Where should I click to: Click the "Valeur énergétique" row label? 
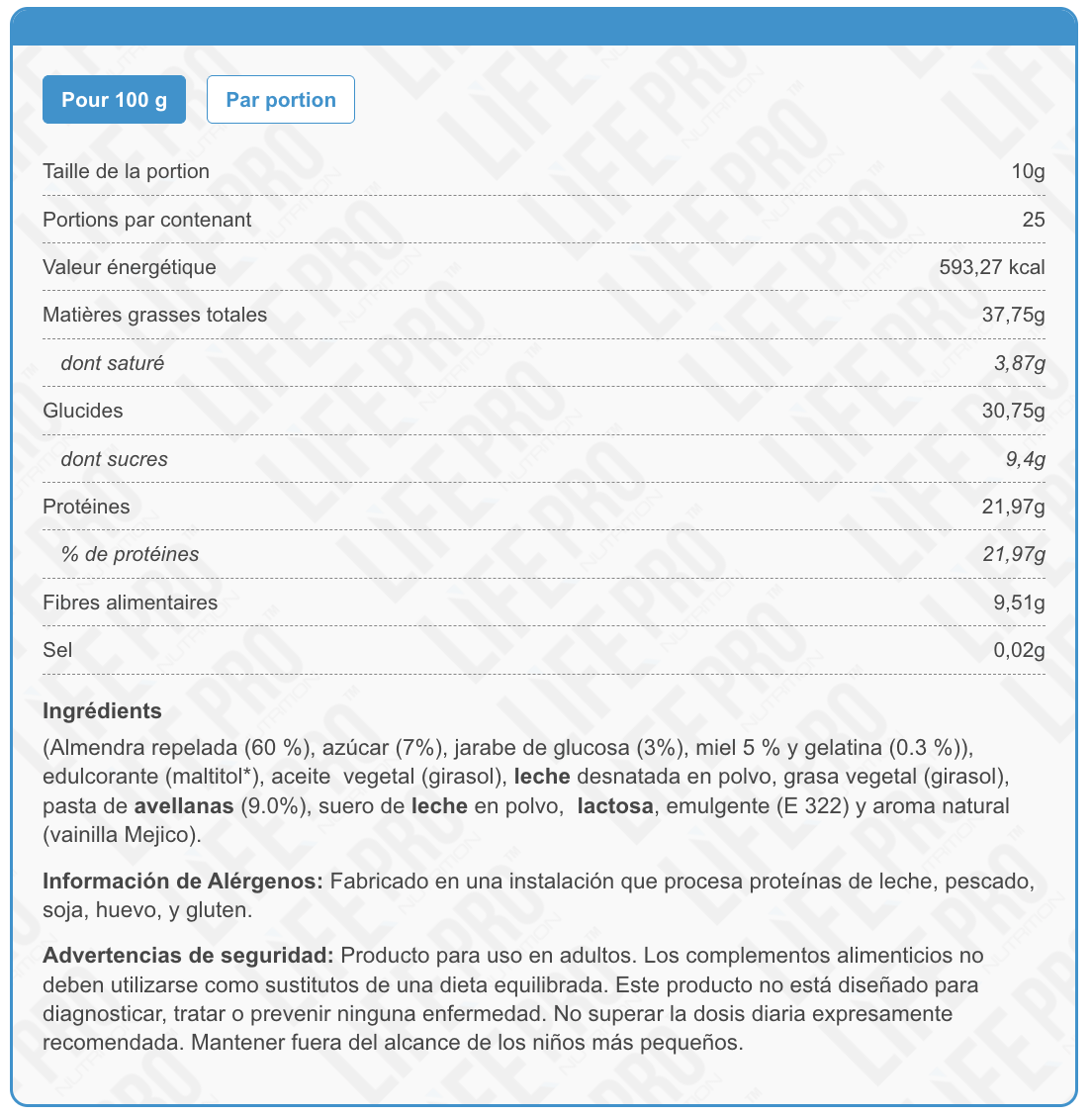pos(129,267)
